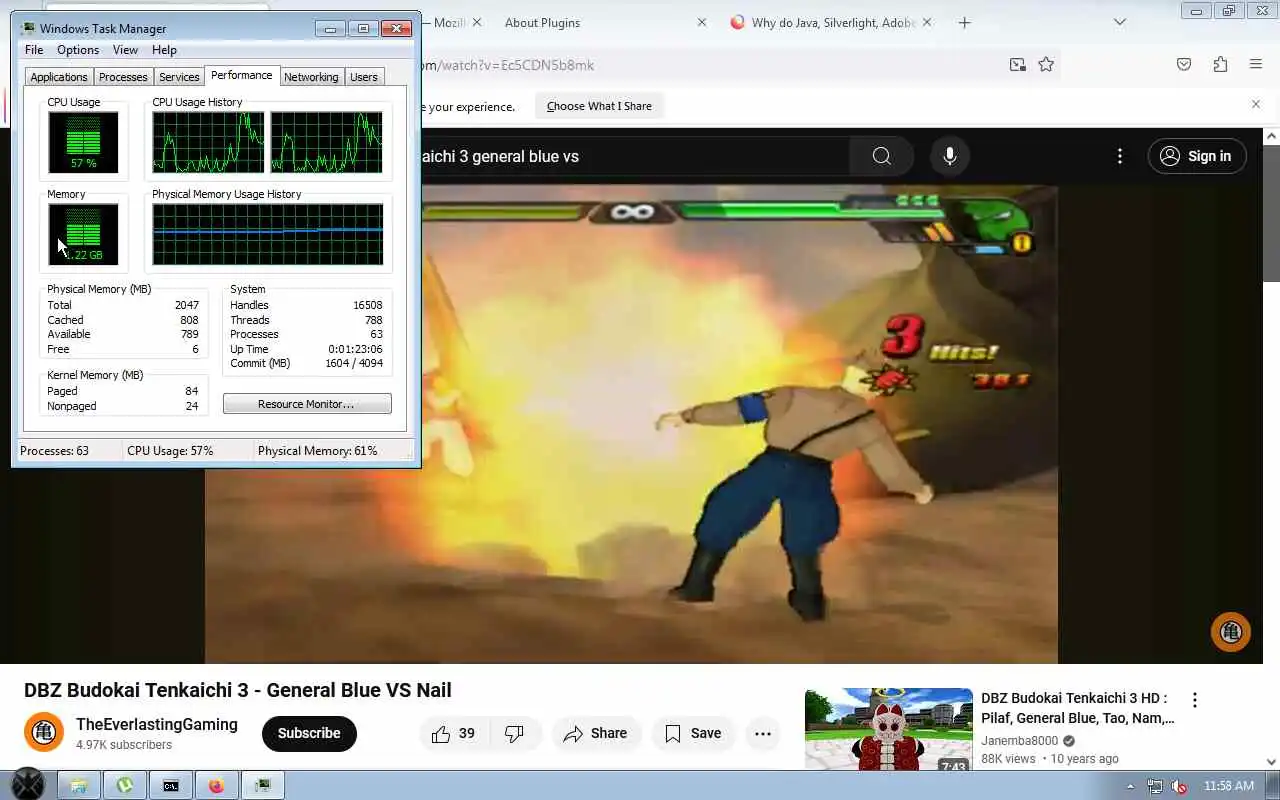Screen dimensions: 1280x800
Task: Click the Physical Memory Usage History graph
Action: tap(268, 234)
